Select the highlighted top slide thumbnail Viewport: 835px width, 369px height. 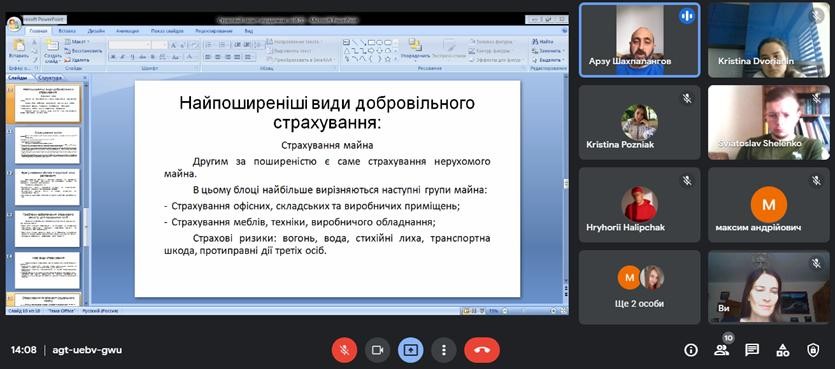[x=47, y=103]
